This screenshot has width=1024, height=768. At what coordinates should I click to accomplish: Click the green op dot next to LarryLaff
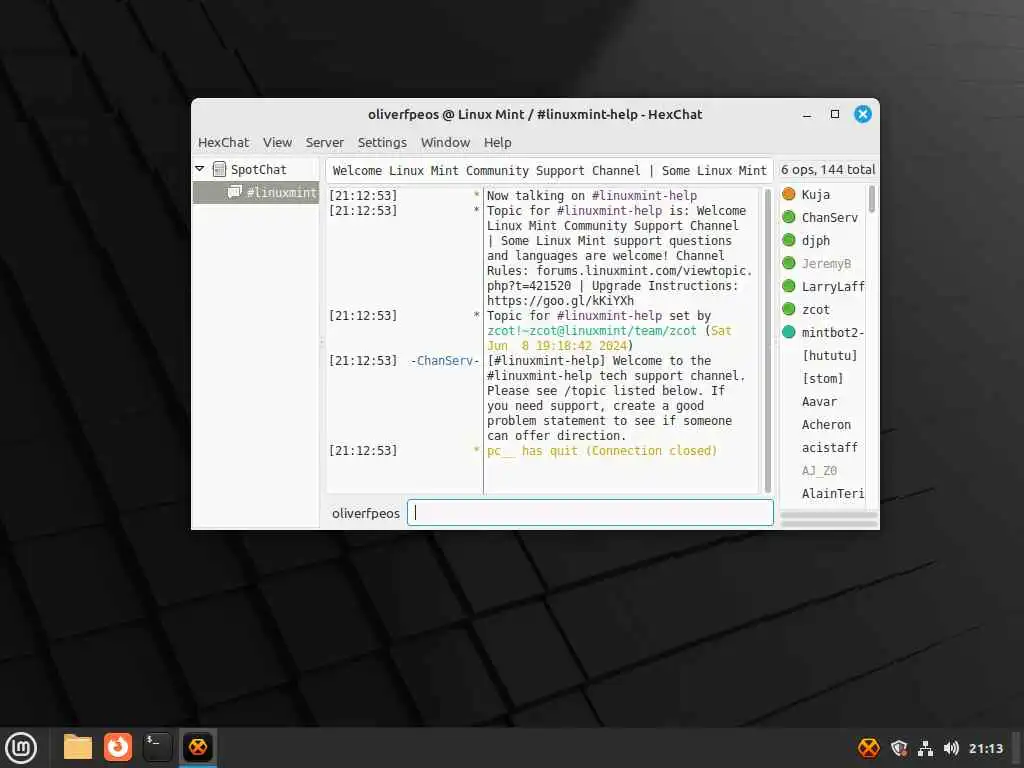tap(788, 286)
